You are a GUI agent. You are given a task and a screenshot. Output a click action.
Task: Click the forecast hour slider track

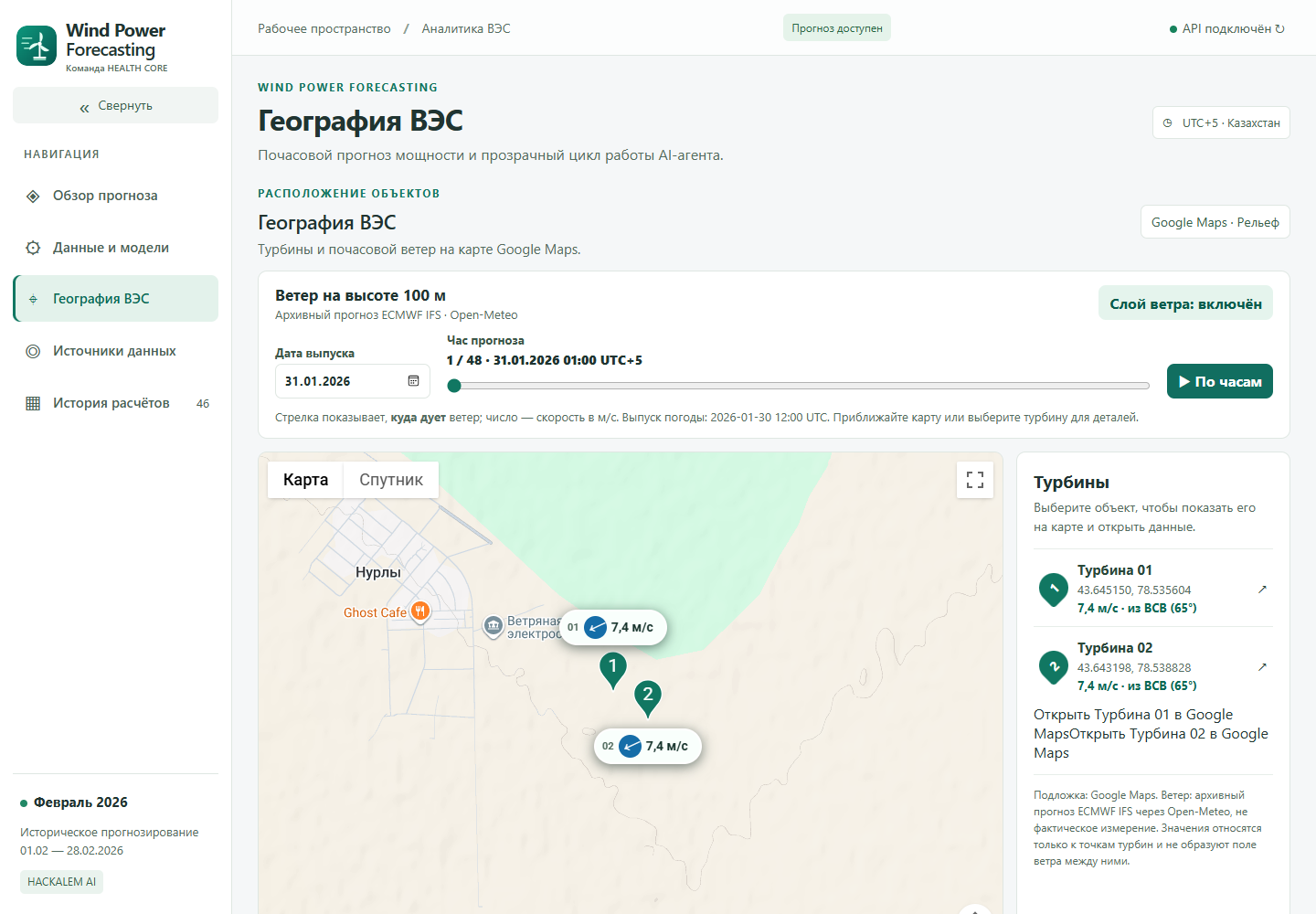point(799,386)
